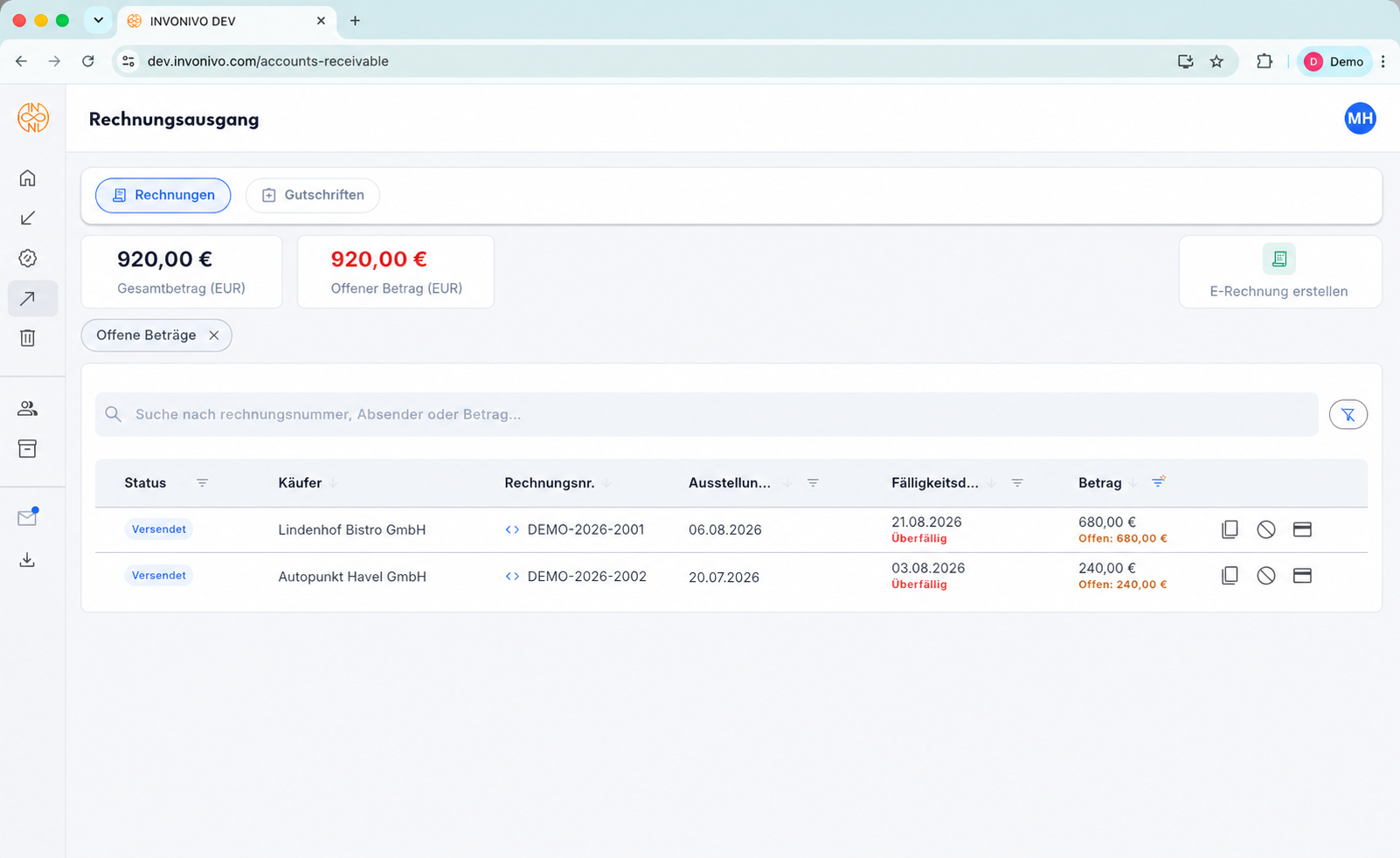
Task: Open the Fälligkeitsdatum column filter
Action: (1017, 483)
